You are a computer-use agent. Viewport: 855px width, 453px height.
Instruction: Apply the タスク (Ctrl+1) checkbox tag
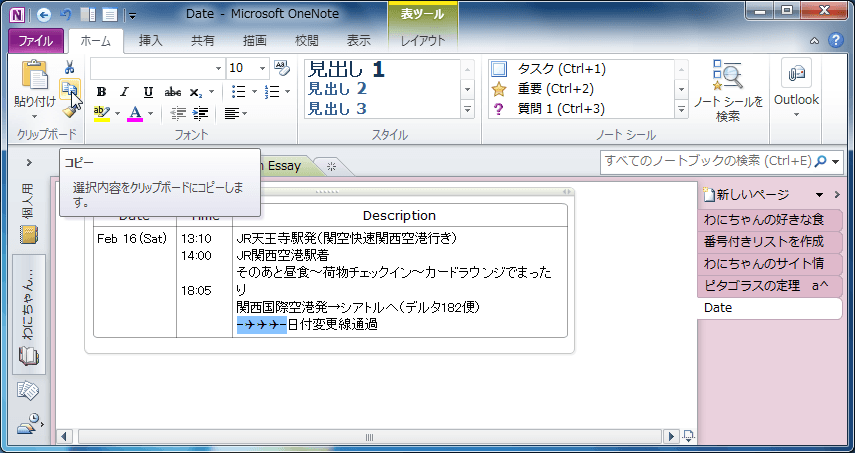click(582, 69)
